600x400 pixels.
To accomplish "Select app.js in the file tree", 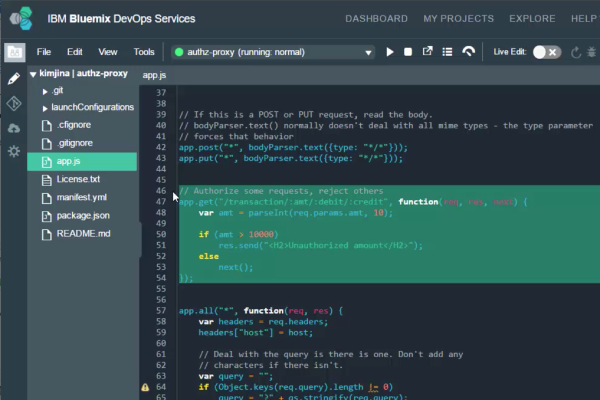I will [x=82, y=162].
